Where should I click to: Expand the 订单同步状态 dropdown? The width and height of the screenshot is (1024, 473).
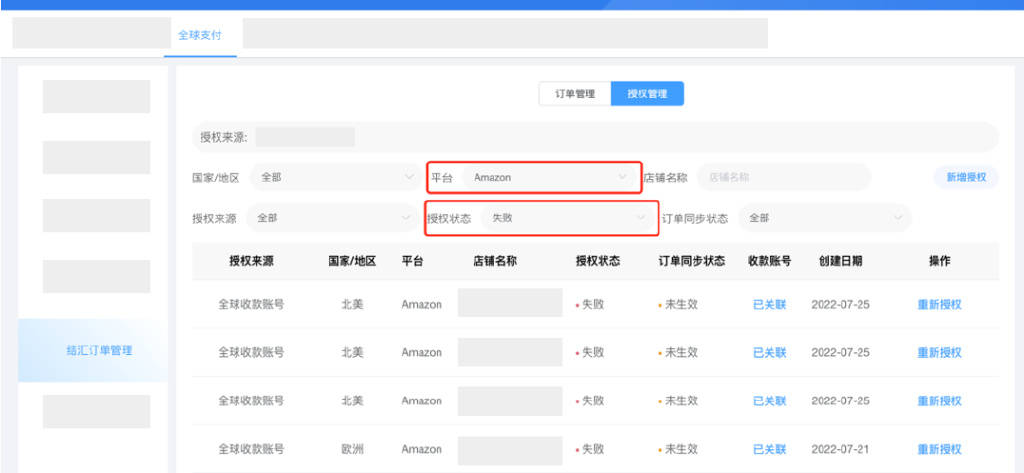(824, 217)
